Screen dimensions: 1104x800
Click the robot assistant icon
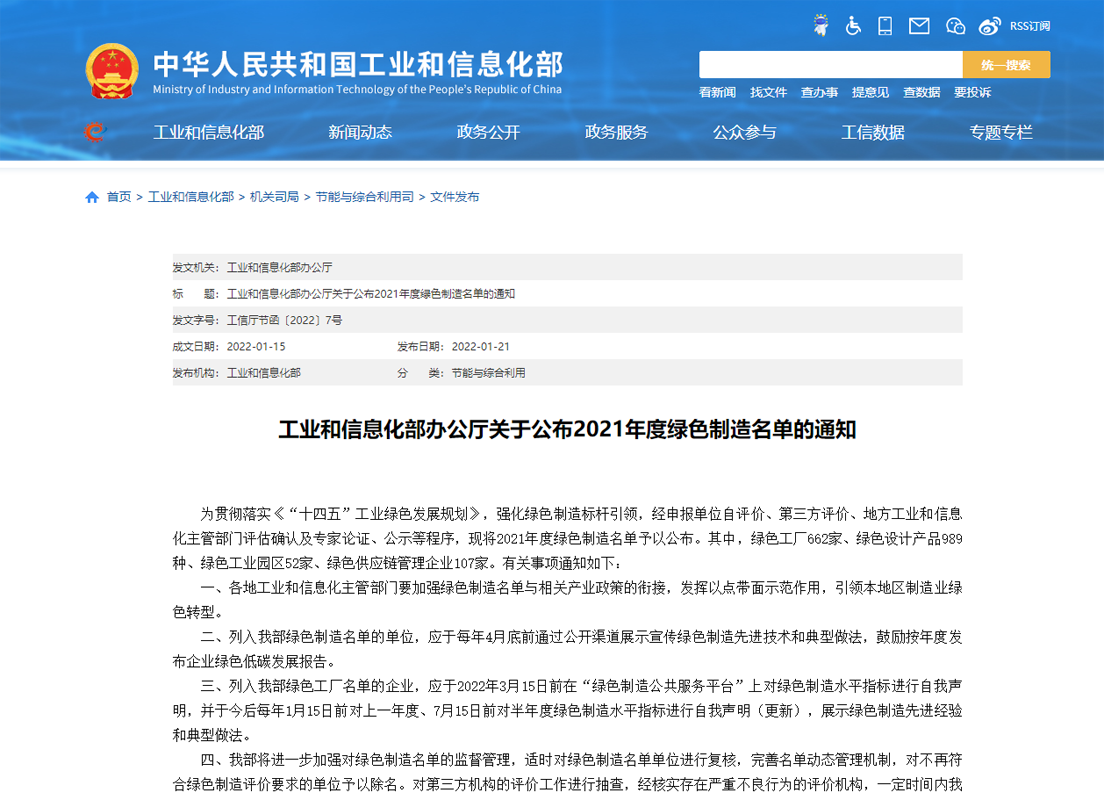click(820, 25)
